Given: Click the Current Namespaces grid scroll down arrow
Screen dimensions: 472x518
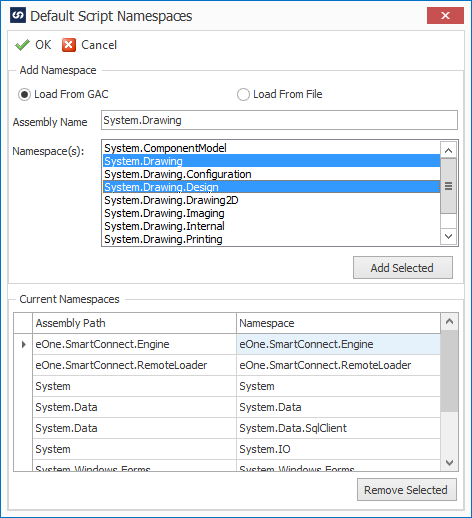Looking at the screenshot, I should (x=449, y=463).
